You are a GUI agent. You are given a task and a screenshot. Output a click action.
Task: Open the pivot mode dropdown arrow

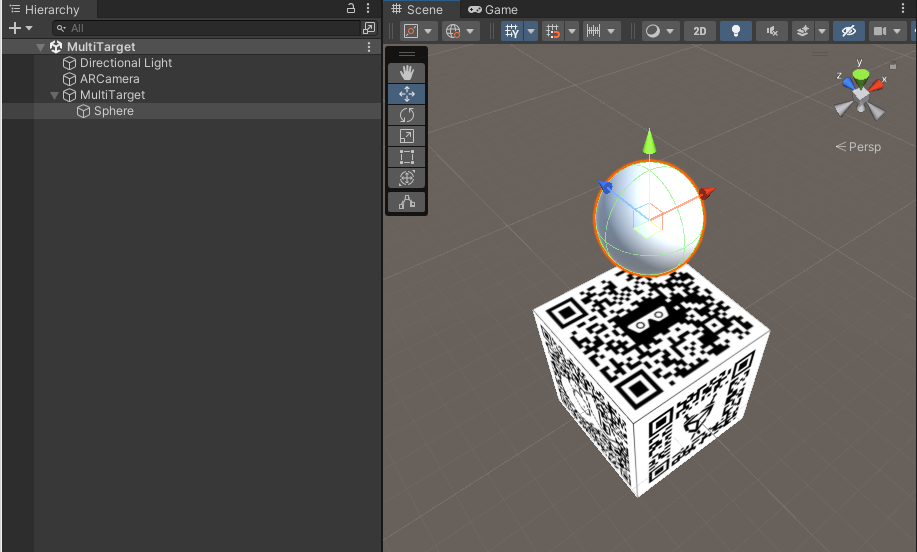point(428,31)
